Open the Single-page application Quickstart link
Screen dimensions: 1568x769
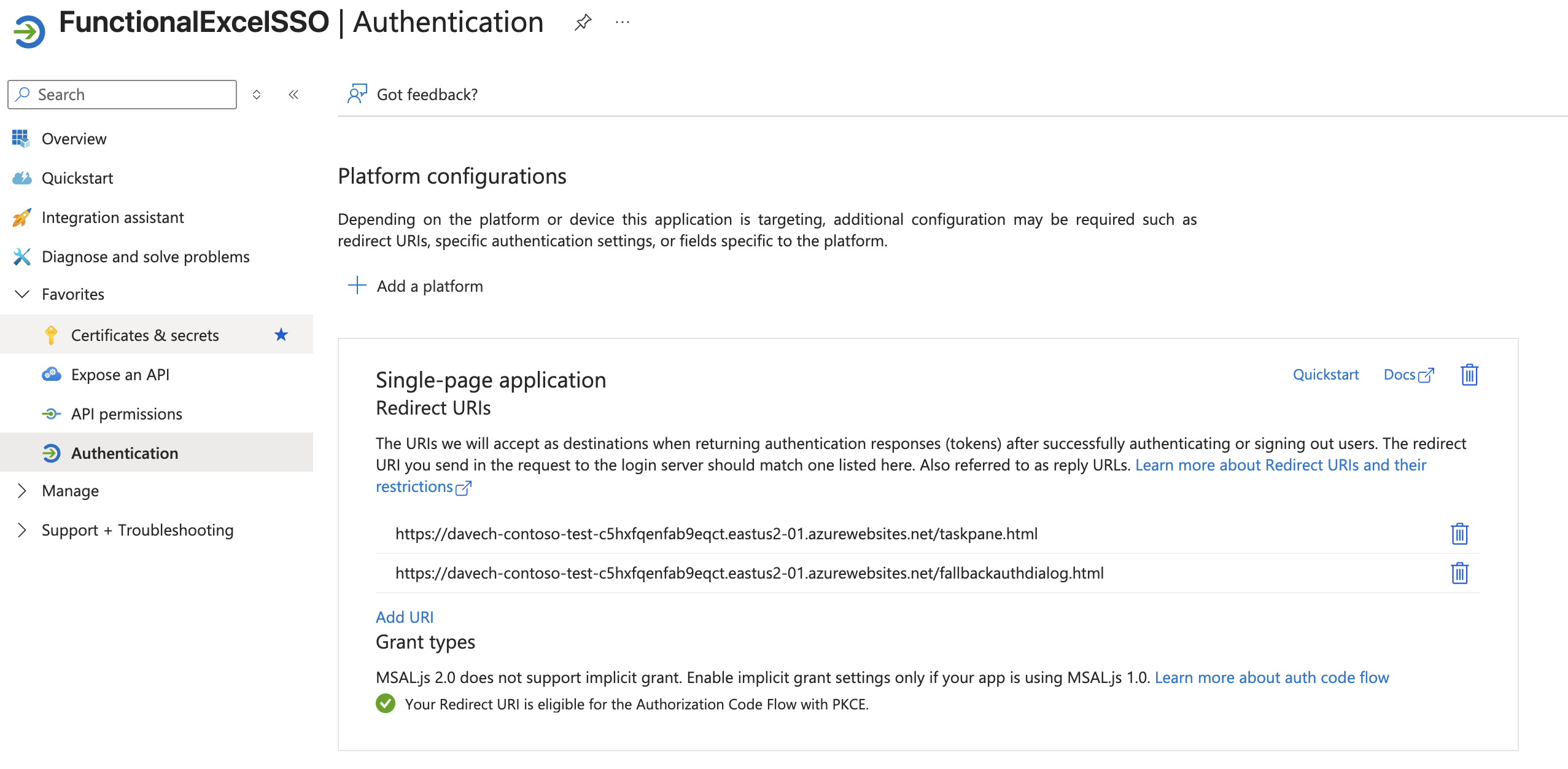click(1325, 375)
